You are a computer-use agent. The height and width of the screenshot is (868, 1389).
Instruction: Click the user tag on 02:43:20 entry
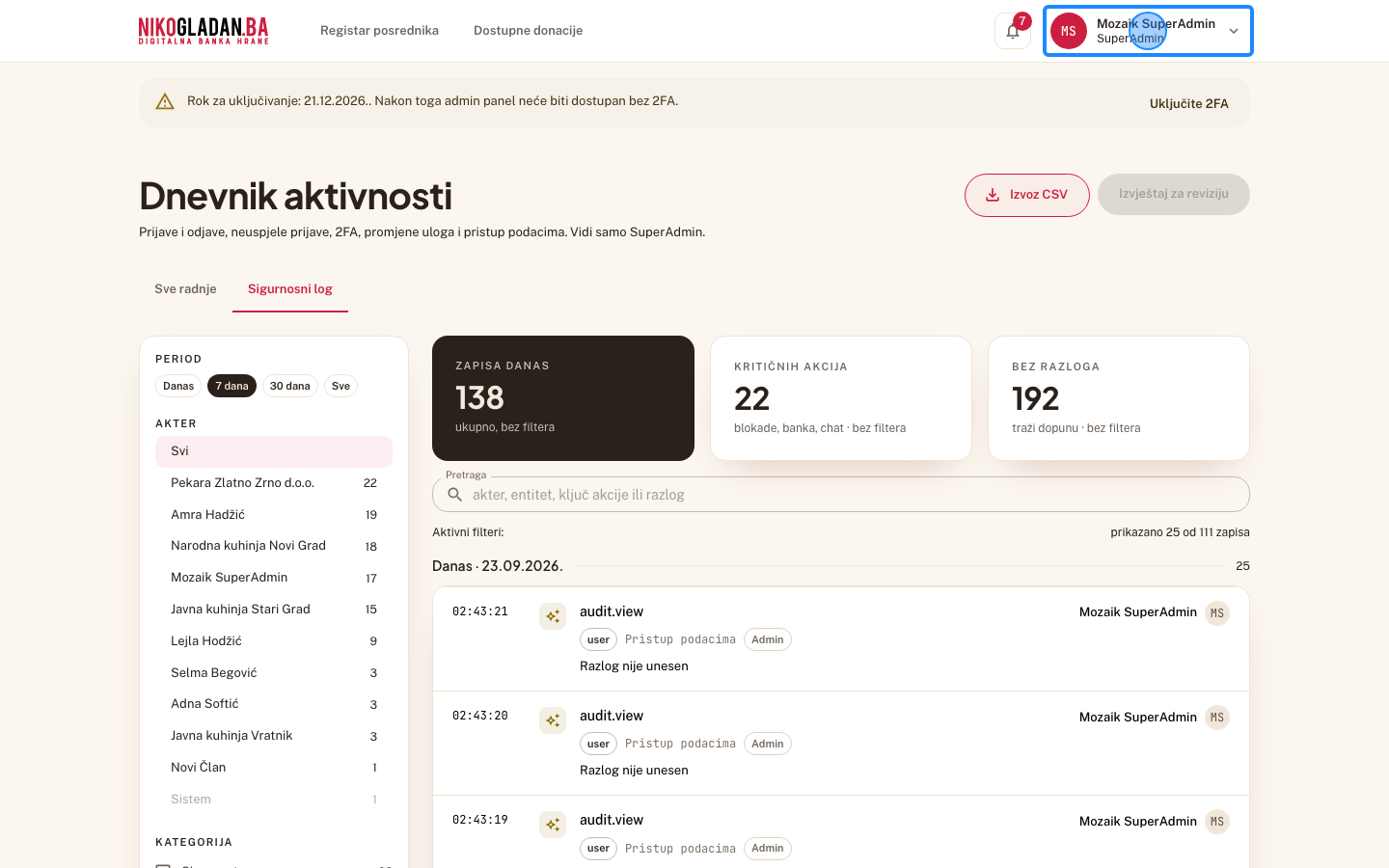[x=598, y=744]
